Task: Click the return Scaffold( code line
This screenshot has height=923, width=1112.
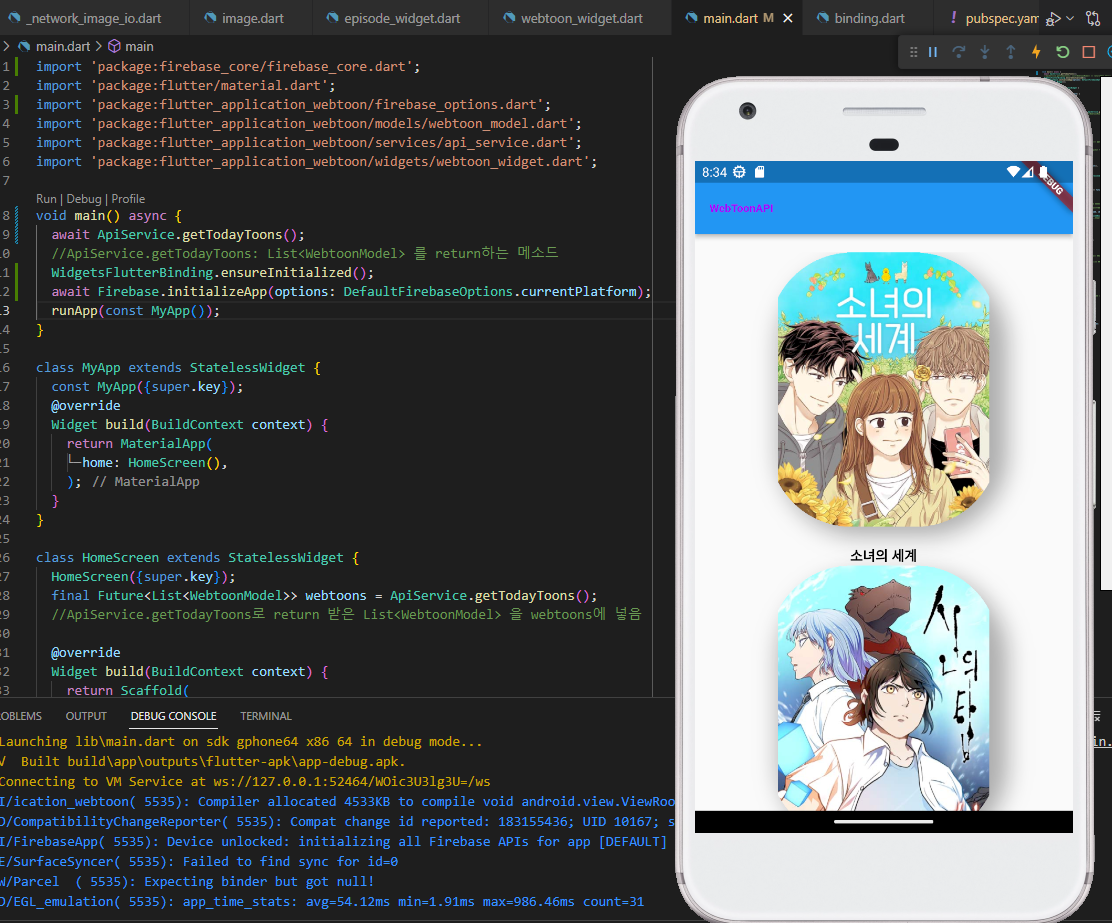Action: [128, 690]
